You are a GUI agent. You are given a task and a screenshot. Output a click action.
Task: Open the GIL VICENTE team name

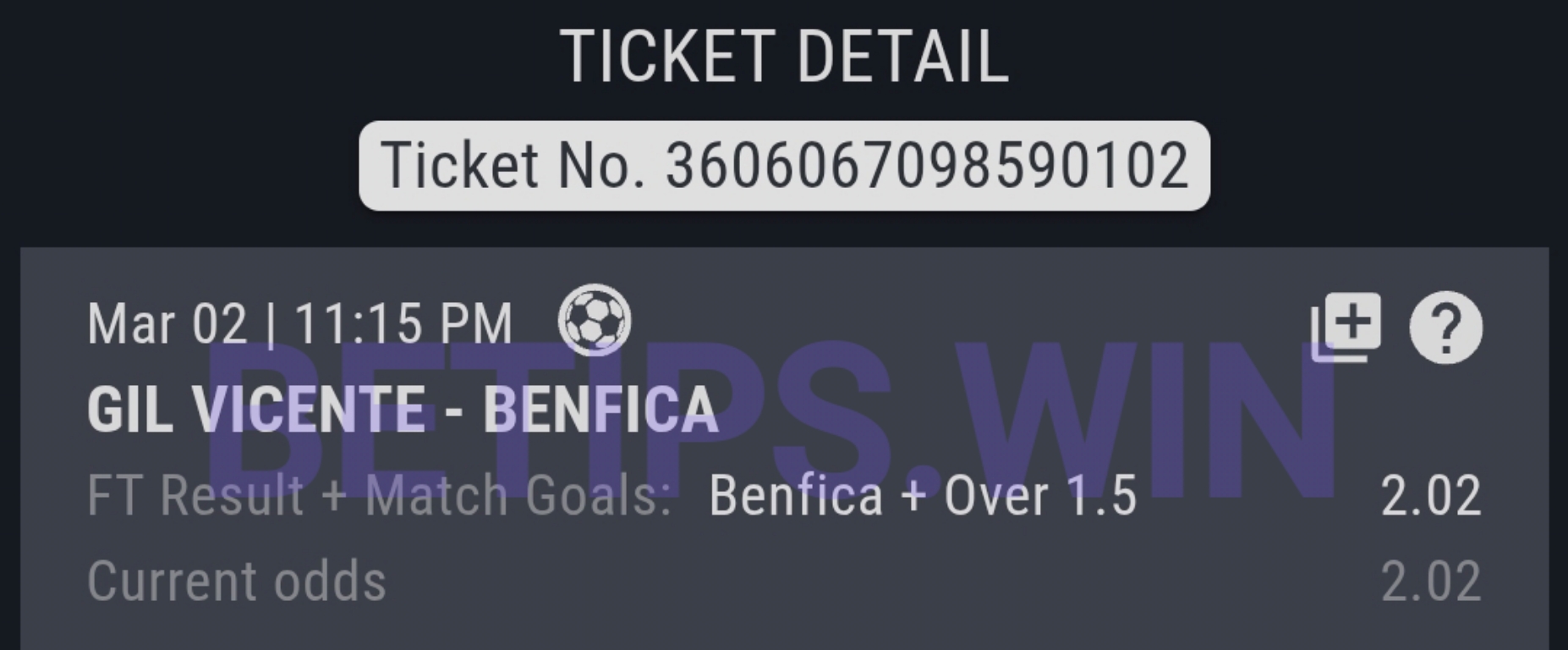[x=256, y=410]
